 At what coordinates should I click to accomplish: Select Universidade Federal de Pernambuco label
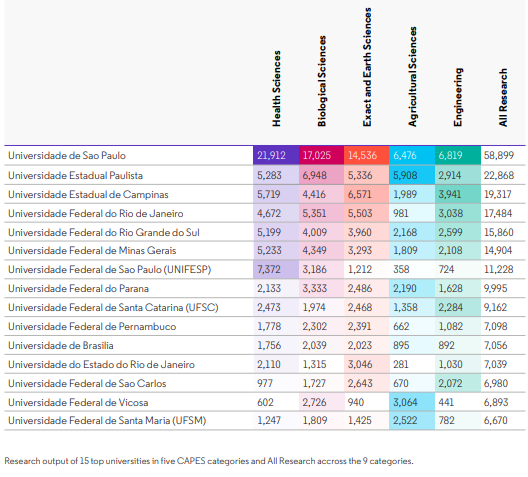point(92,327)
